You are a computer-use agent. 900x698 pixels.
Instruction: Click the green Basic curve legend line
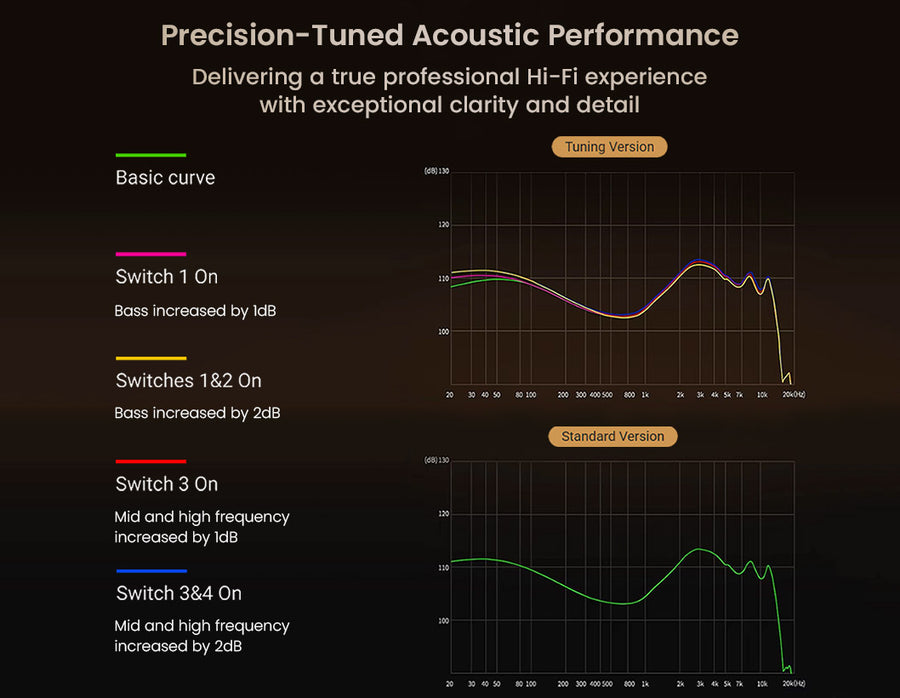point(151,155)
